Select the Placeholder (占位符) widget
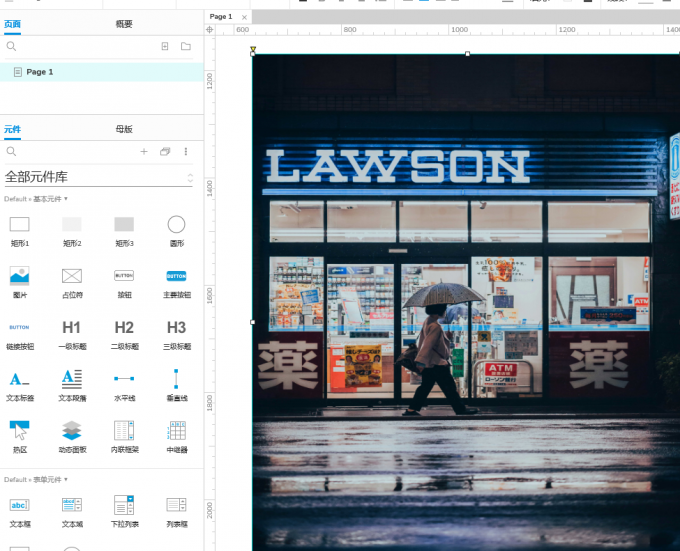Screen dimensions: 680x551 coord(72,283)
